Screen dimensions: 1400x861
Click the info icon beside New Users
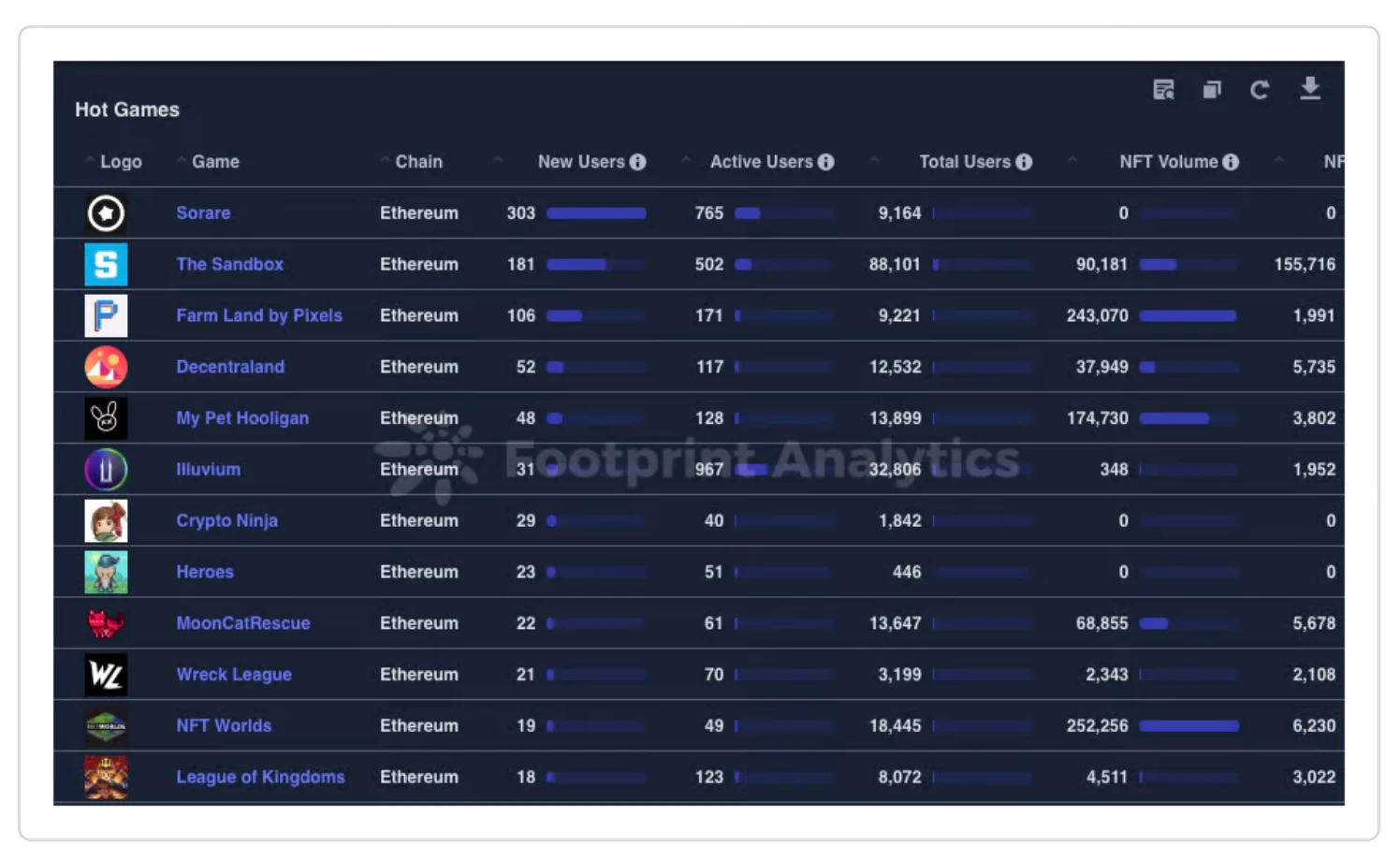638,162
